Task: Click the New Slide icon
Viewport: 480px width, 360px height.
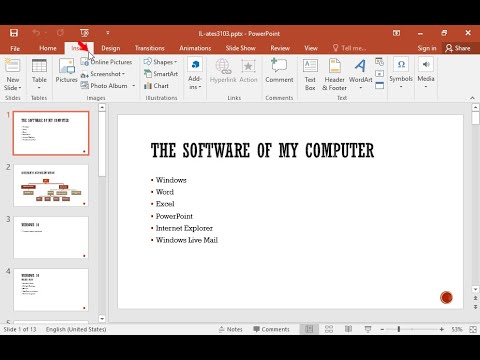Action: [13, 66]
